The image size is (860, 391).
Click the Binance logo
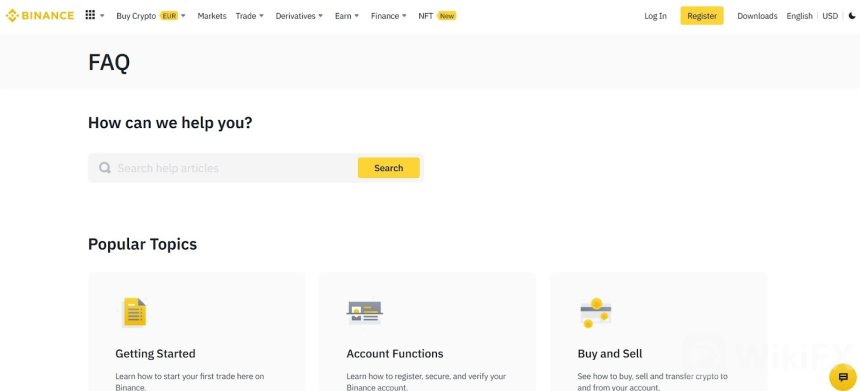(39, 16)
